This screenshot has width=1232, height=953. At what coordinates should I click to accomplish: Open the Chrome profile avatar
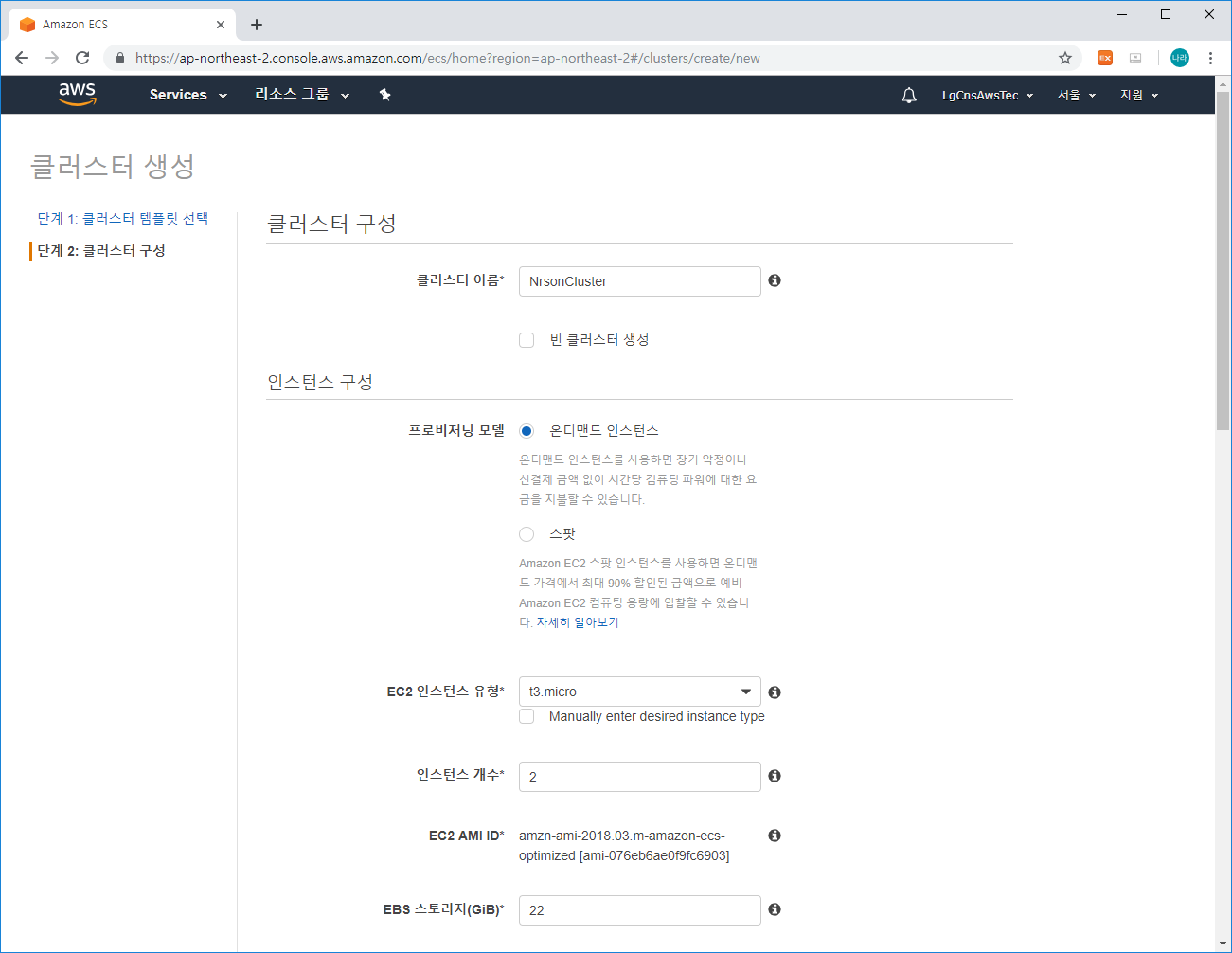pos(1180,58)
